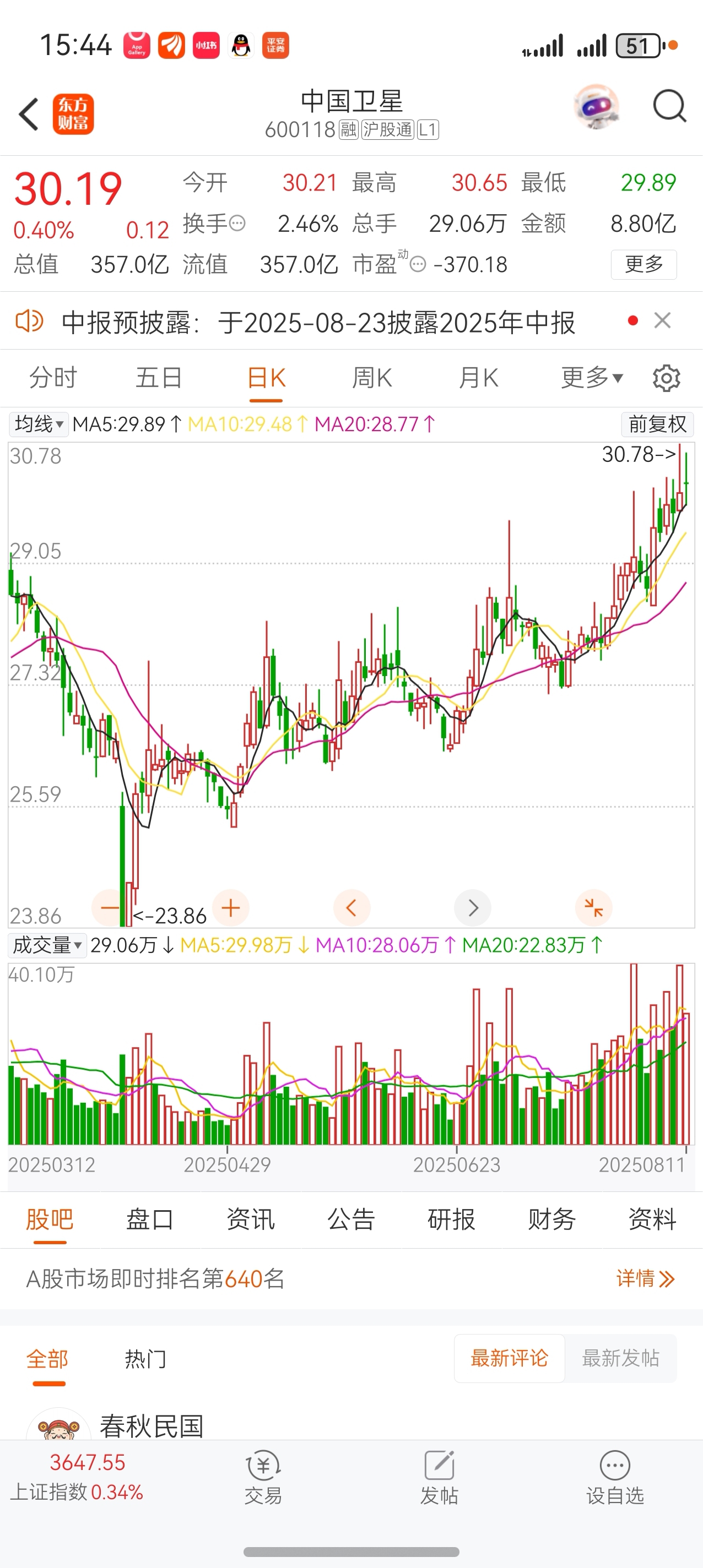Open the 成交量 indicator dropdown
This screenshot has height=1568, width=703.
tap(47, 945)
